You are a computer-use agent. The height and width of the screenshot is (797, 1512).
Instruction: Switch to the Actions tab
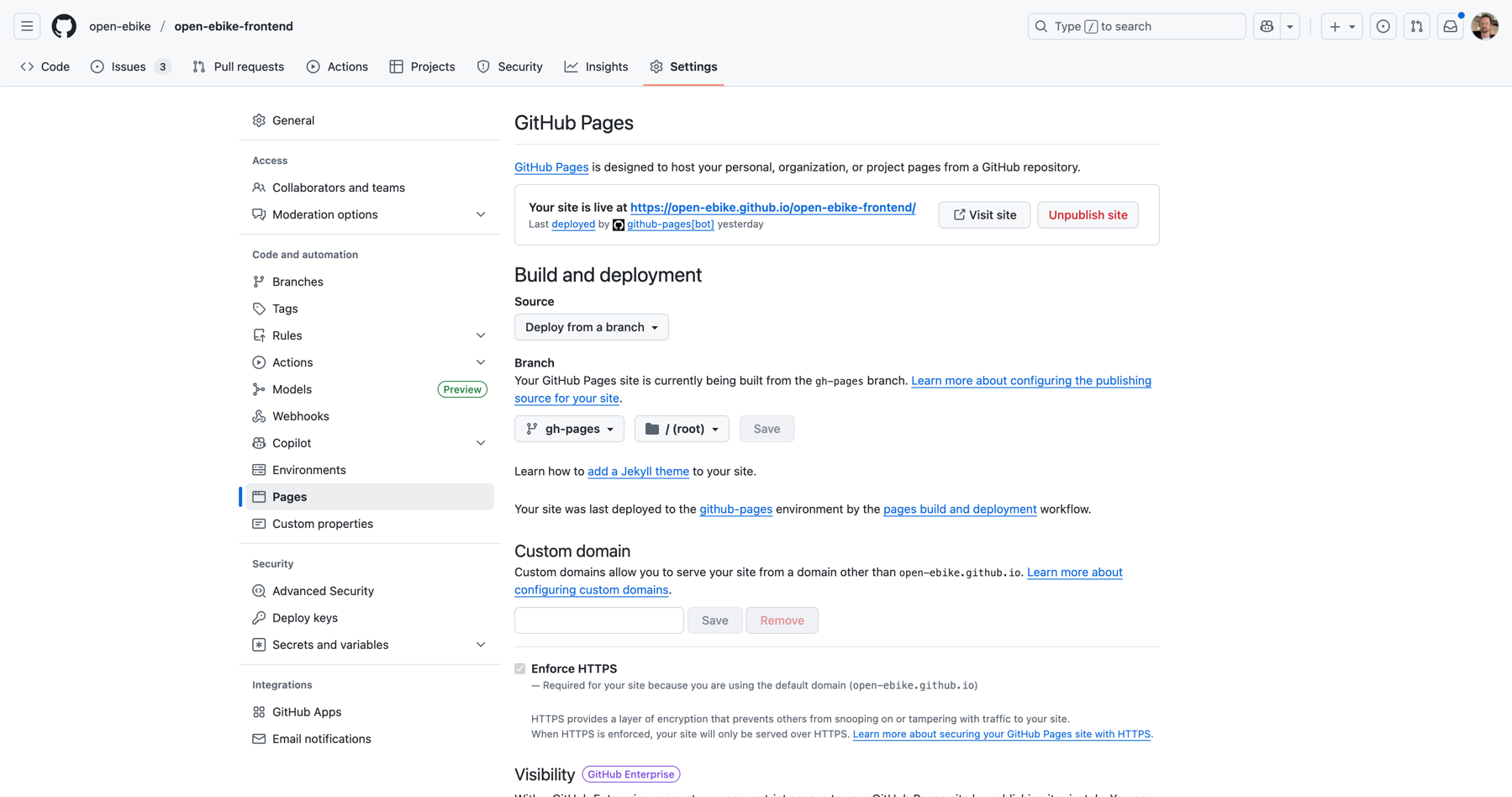coord(337,66)
